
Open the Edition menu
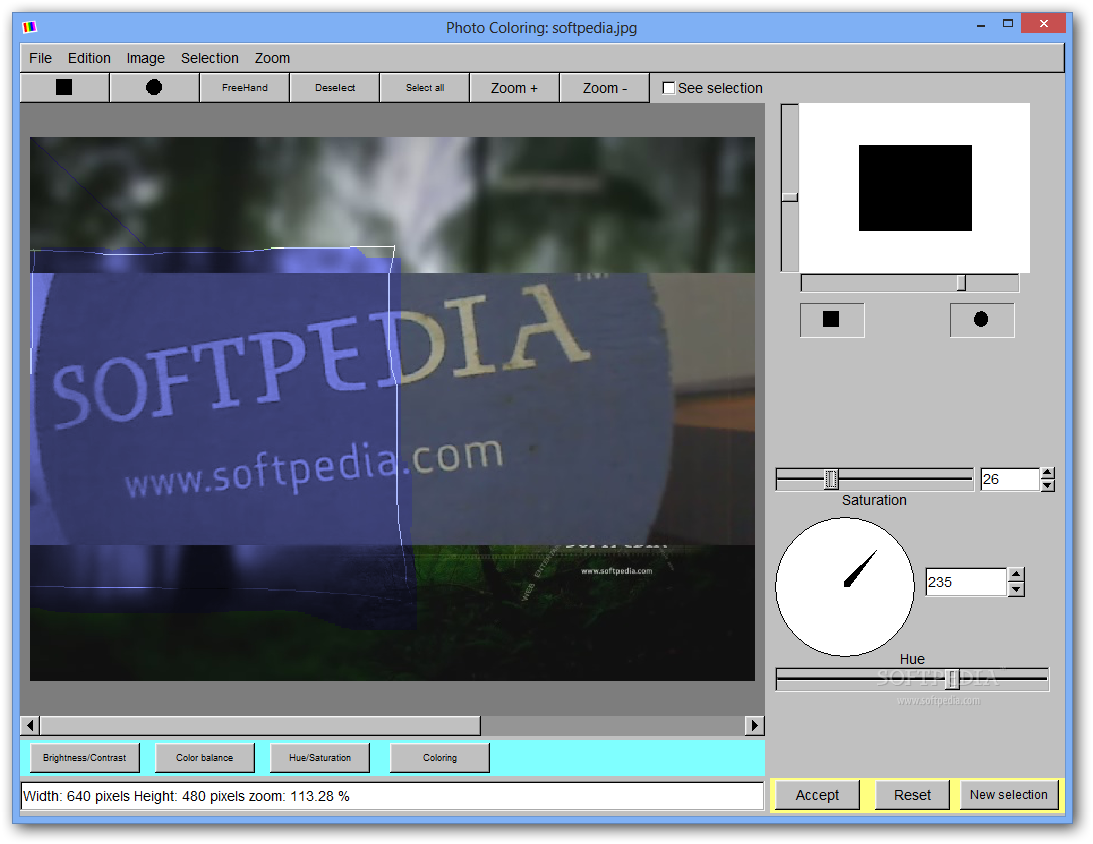89,58
